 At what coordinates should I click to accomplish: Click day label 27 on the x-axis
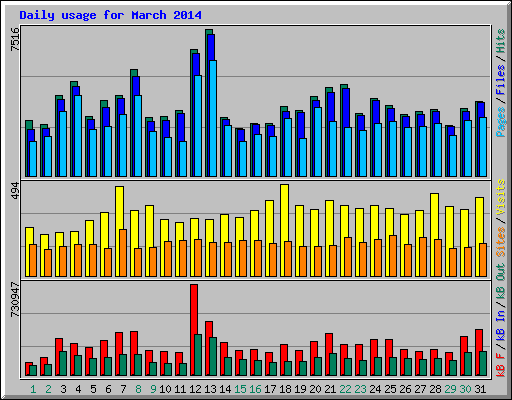pyautogui.click(x=420, y=389)
